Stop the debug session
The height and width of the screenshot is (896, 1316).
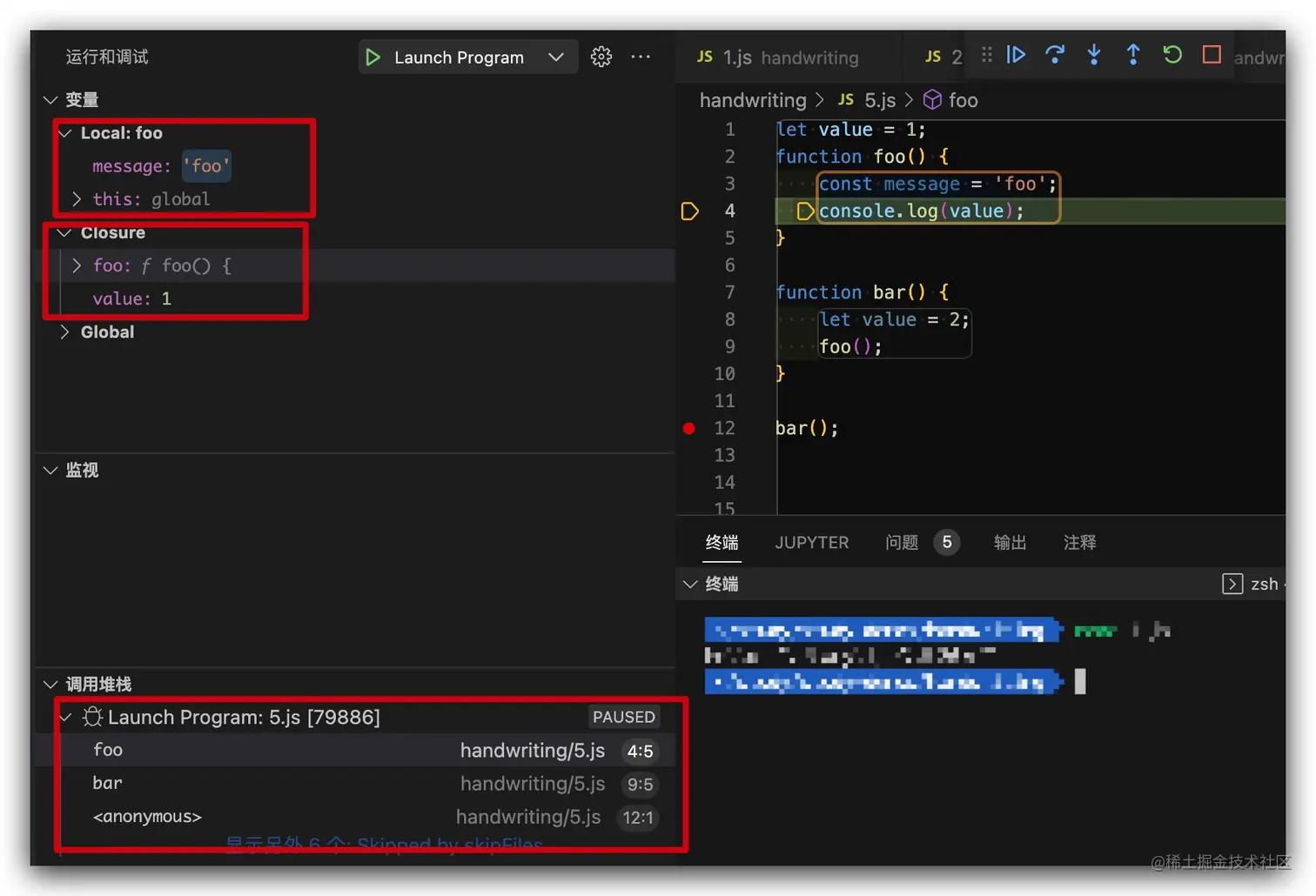[x=1212, y=55]
